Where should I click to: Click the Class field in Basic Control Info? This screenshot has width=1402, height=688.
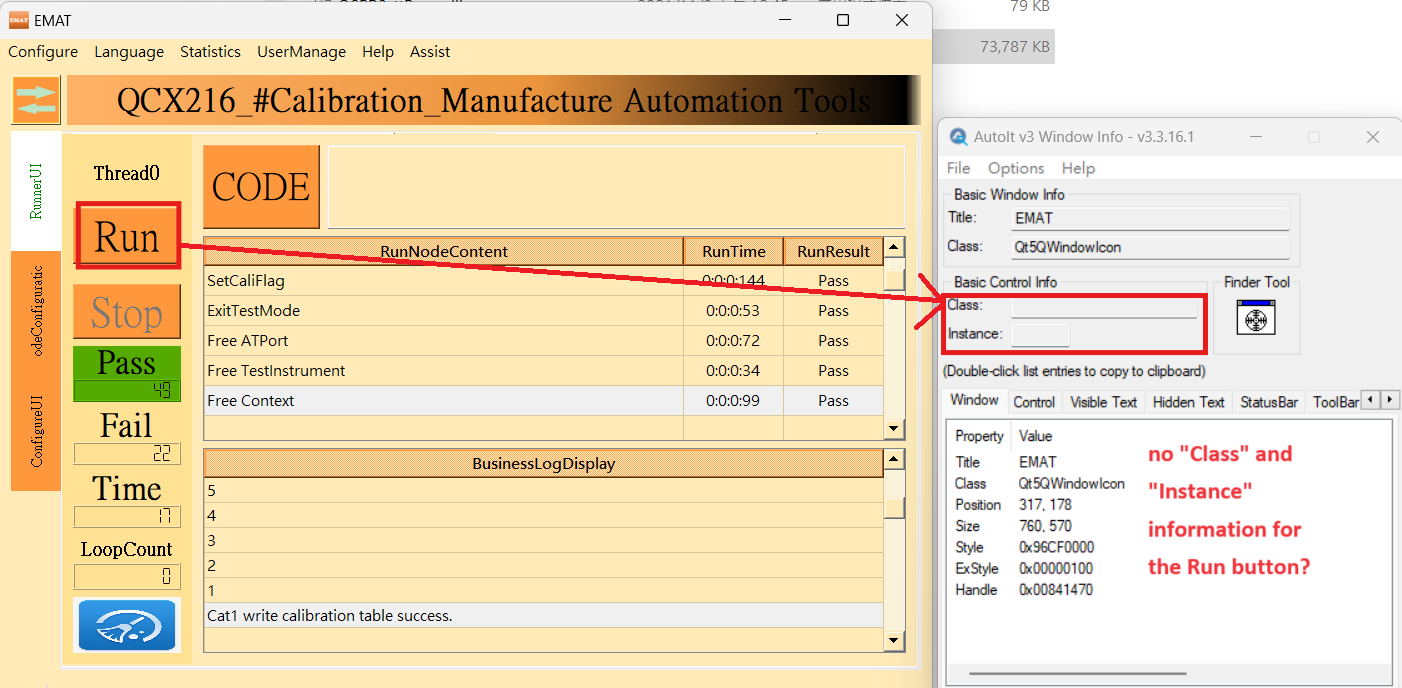point(1104,306)
